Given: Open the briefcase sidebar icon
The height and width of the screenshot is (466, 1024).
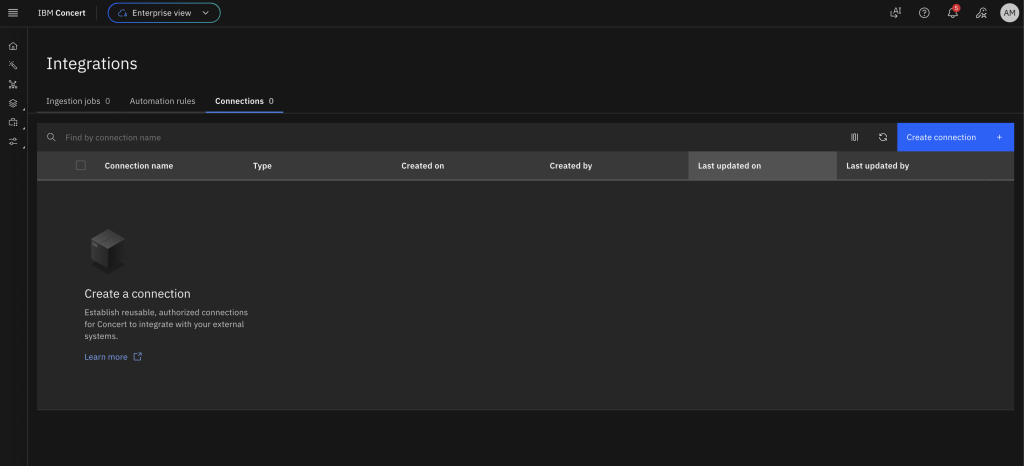Looking at the screenshot, I should tap(13, 122).
